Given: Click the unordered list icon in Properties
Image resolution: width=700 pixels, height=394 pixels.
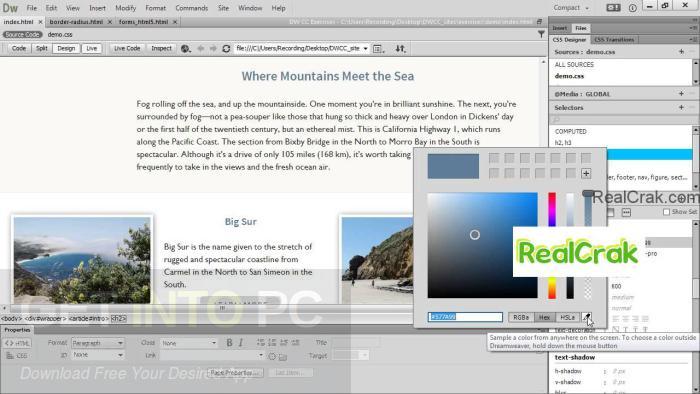Looking at the screenshot, I should coord(261,343).
